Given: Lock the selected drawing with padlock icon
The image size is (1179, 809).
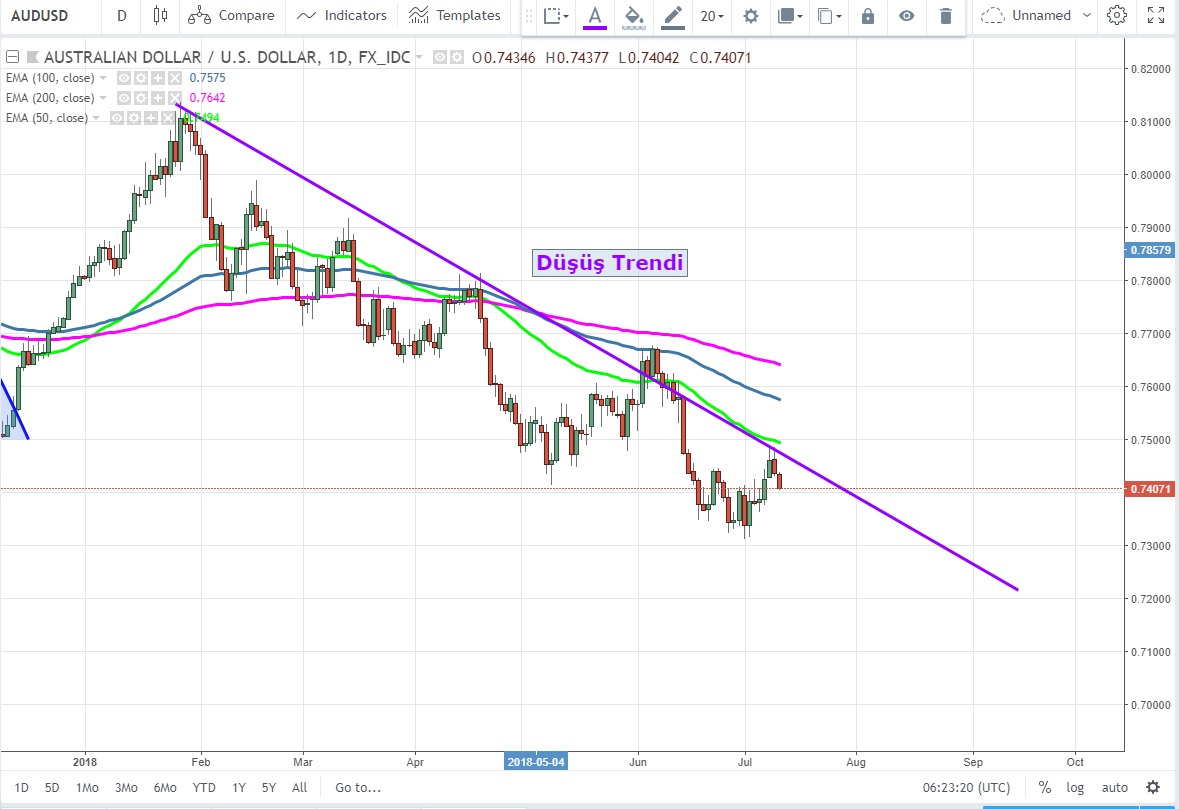Looking at the screenshot, I should (868, 16).
